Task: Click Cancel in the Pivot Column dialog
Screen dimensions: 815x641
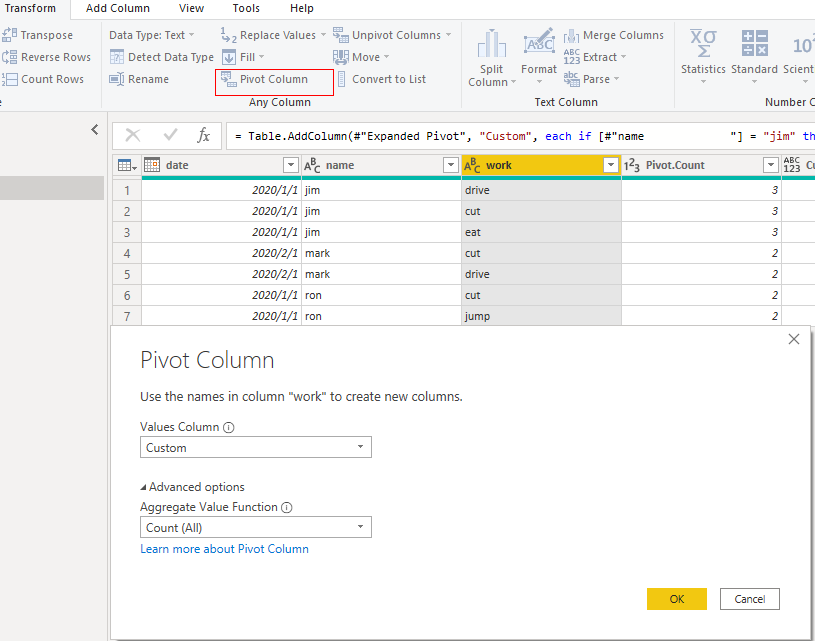Action: 750,599
